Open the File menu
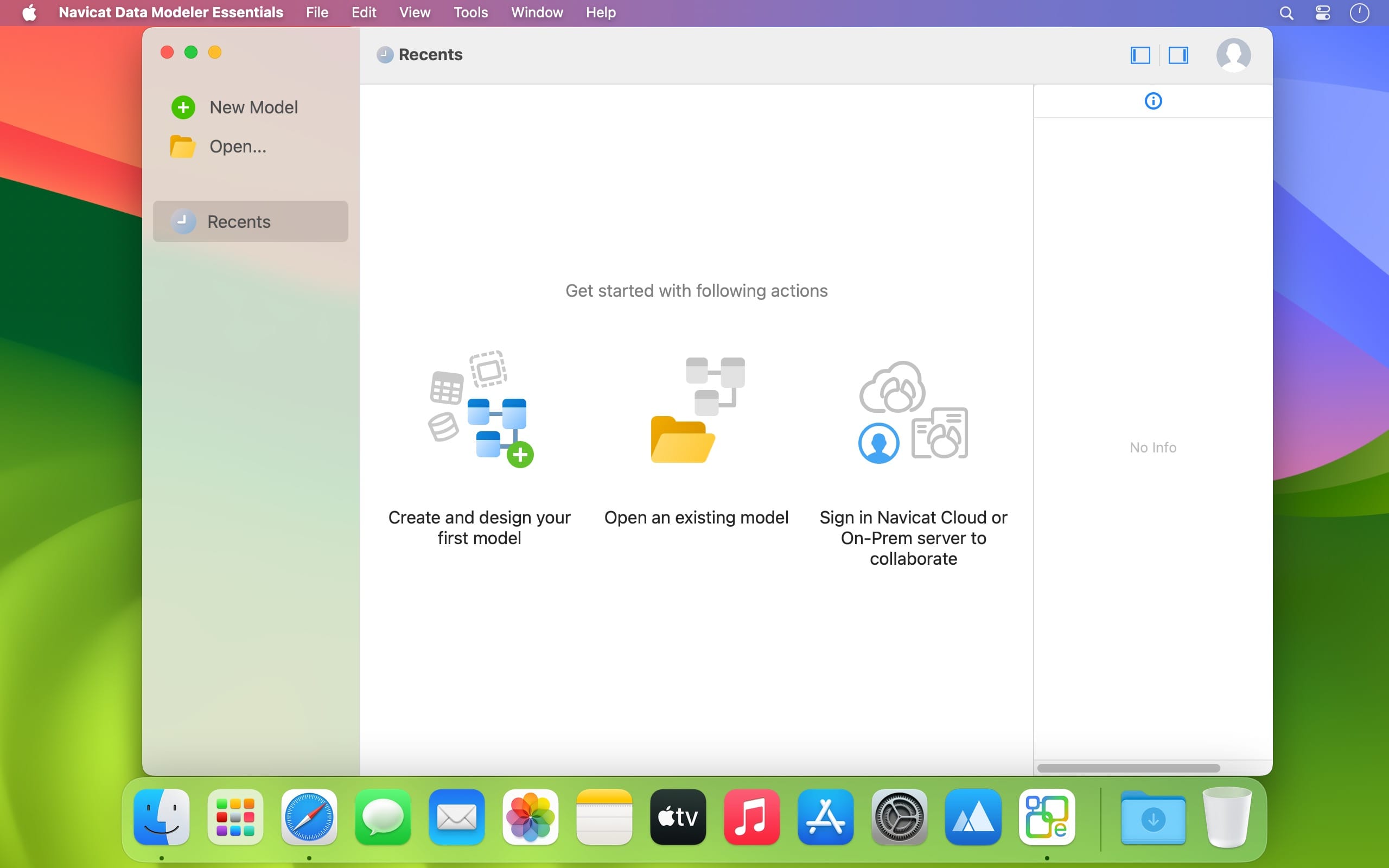Viewport: 1389px width, 868px height. (317, 12)
